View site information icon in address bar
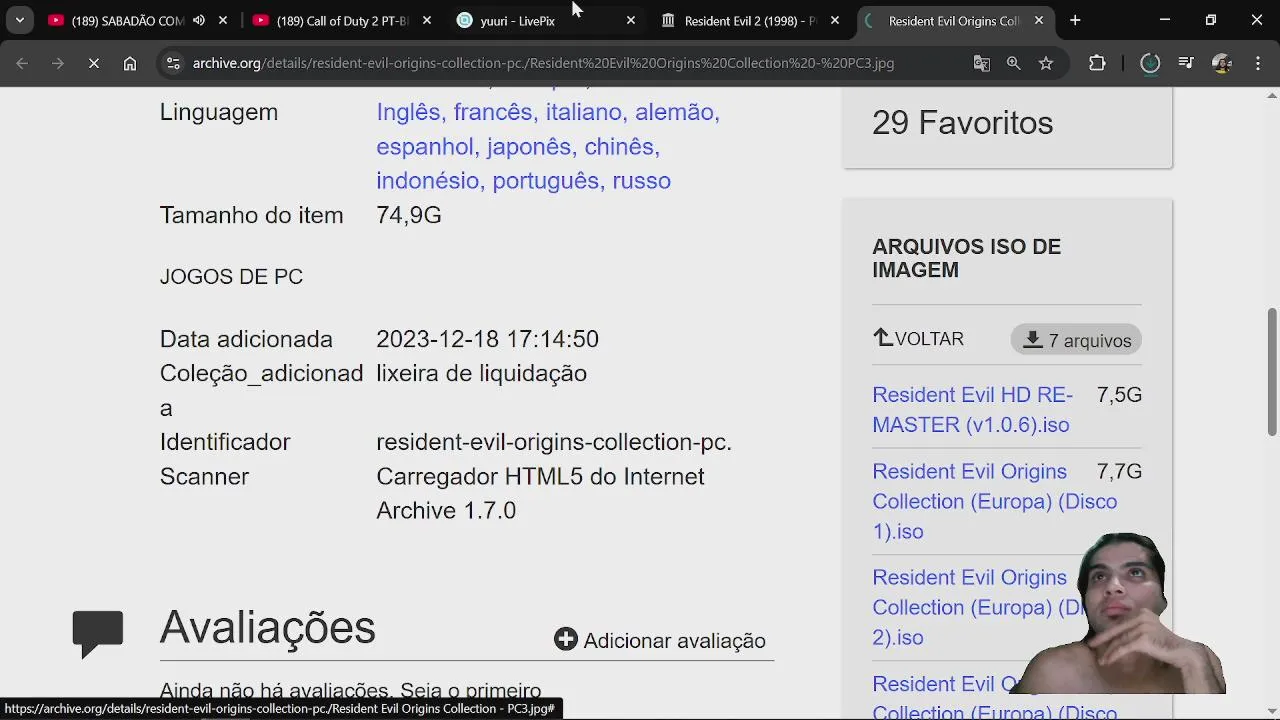This screenshot has height=720, width=1280. tap(173, 63)
